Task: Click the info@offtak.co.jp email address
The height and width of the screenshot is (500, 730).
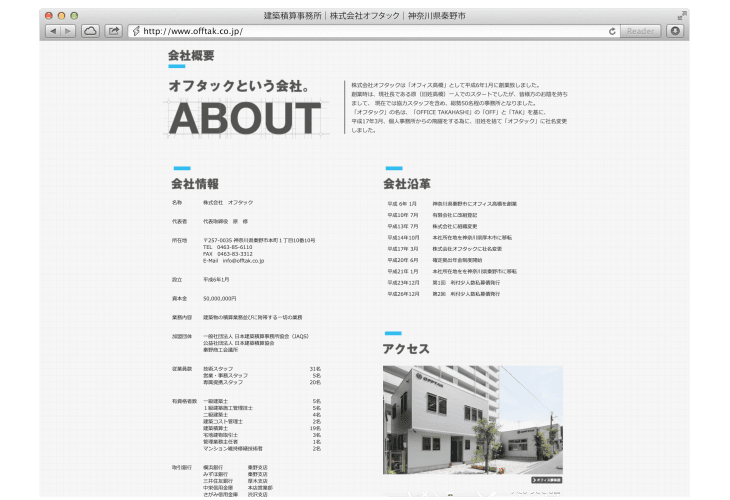Action: tap(243, 261)
